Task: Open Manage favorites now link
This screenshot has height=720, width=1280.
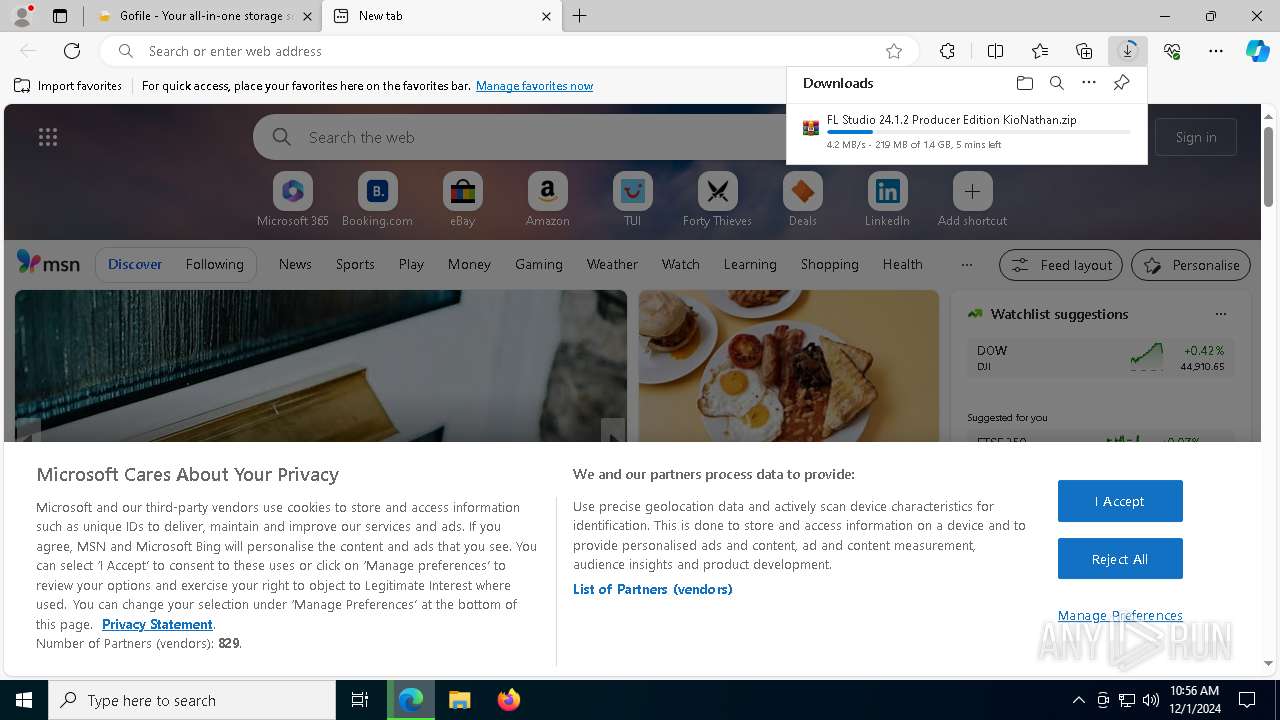Action: coord(534,86)
